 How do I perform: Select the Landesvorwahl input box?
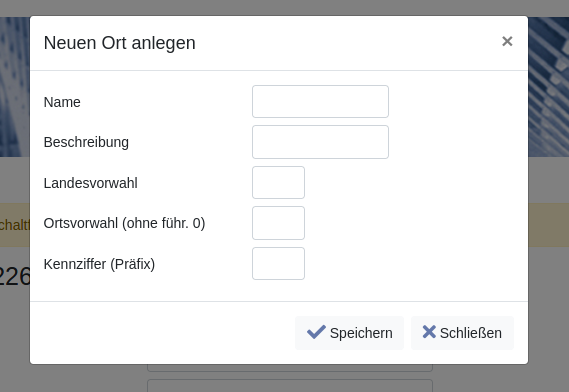(278, 183)
